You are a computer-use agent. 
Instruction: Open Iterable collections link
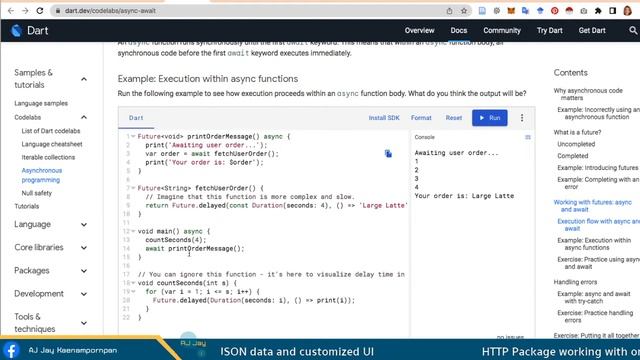(x=48, y=157)
